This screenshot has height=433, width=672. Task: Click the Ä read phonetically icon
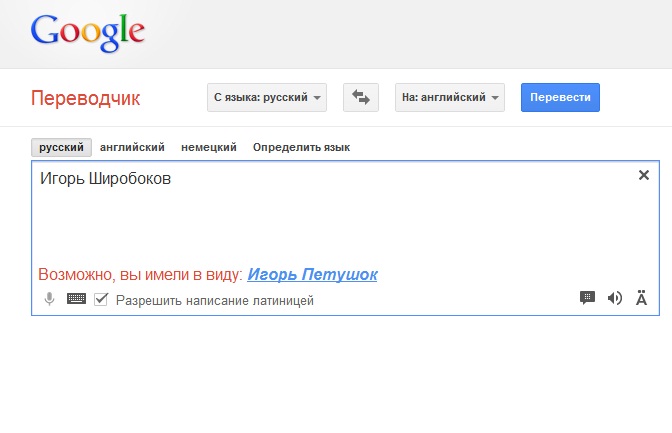click(641, 298)
